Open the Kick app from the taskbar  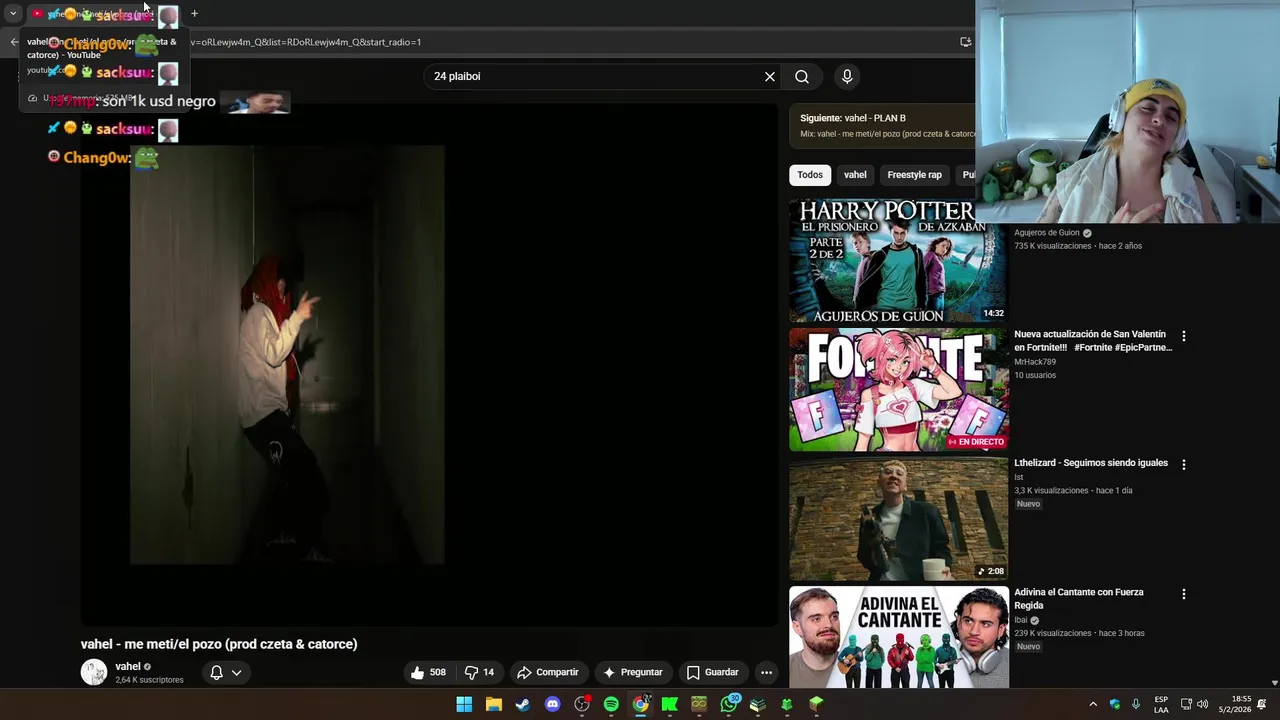(x=670, y=704)
